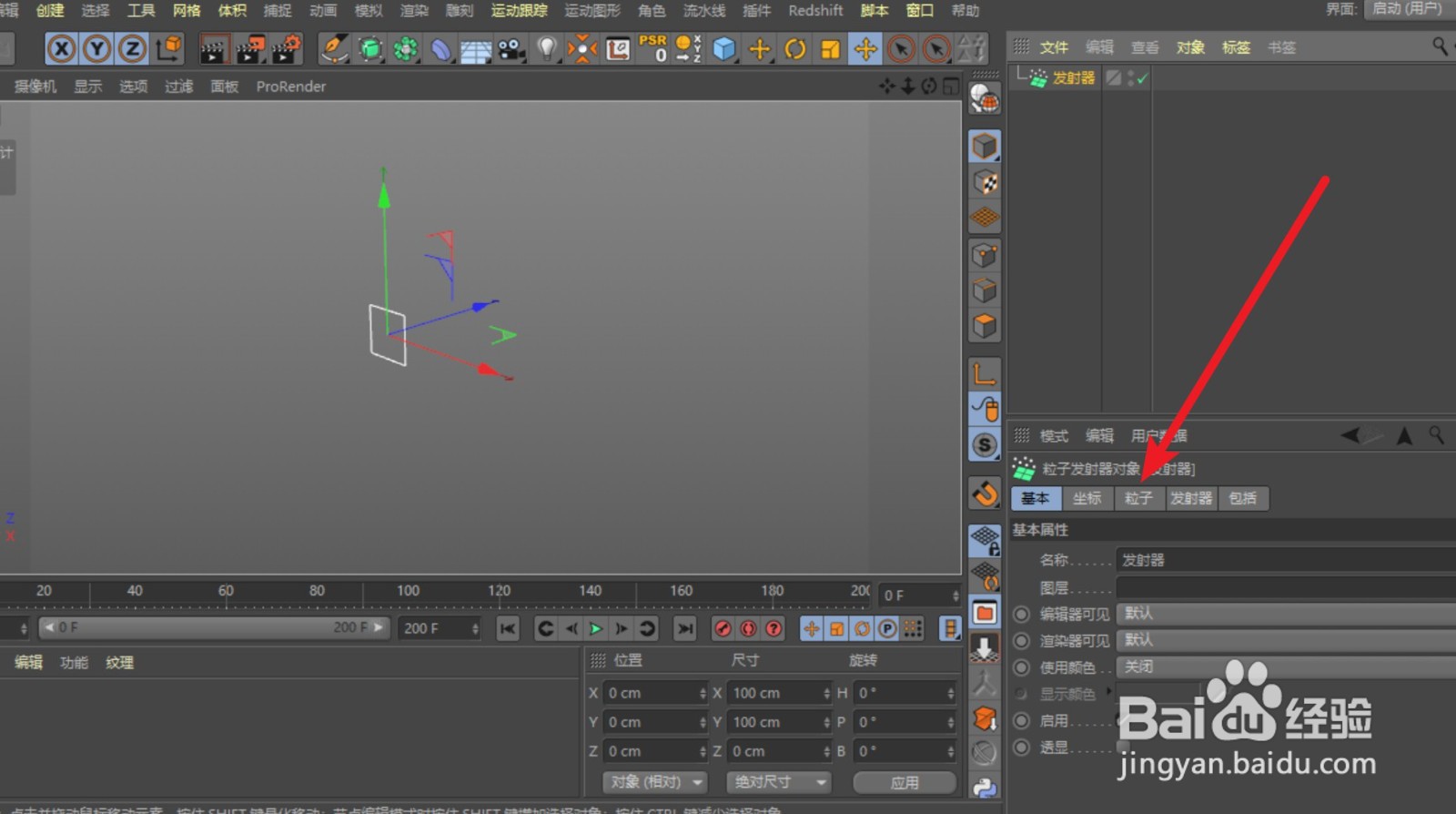The width and height of the screenshot is (1456, 814).
Task: Open the Redshift menu
Action: (815, 10)
